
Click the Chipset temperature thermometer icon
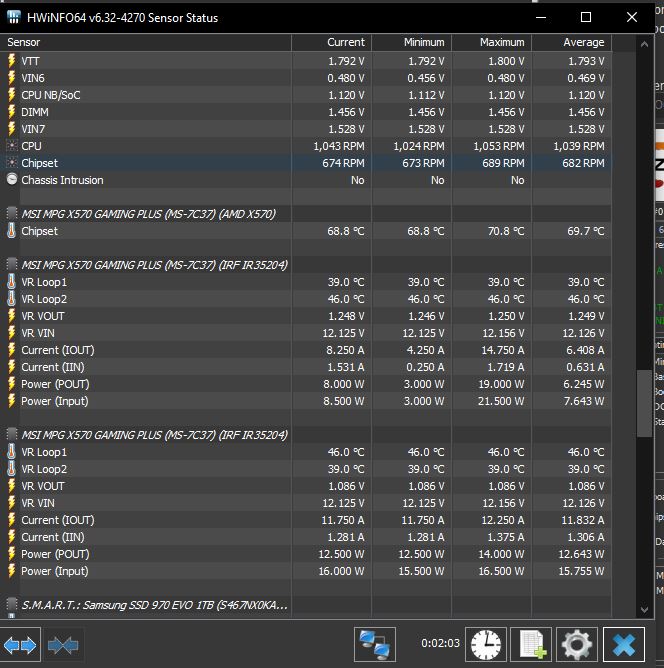click(12, 230)
